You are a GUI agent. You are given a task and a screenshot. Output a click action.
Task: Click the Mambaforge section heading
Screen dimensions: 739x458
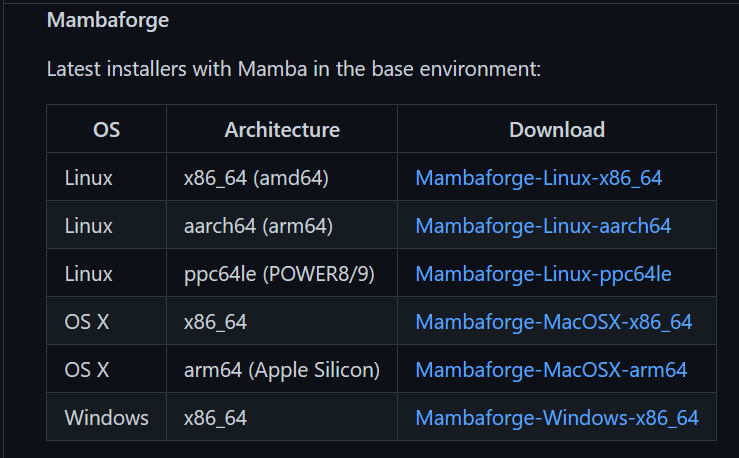point(108,20)
